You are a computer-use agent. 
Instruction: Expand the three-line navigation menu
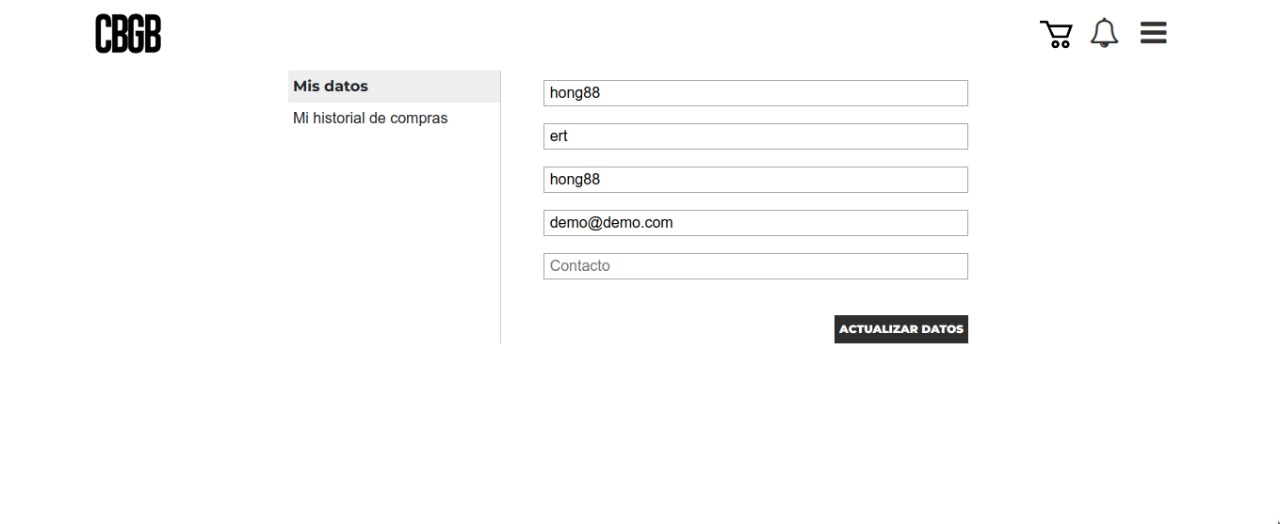(x=1154, y=33)
